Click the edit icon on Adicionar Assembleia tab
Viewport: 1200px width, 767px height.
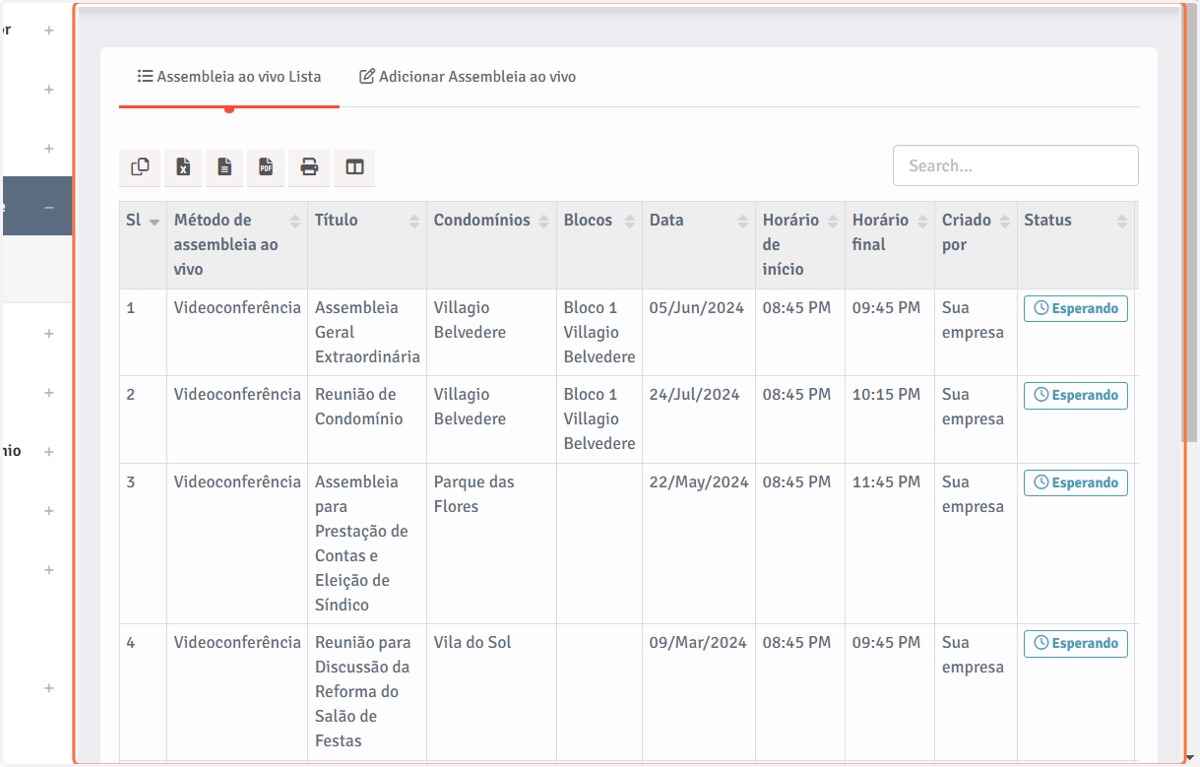click(x=367, y=76)
